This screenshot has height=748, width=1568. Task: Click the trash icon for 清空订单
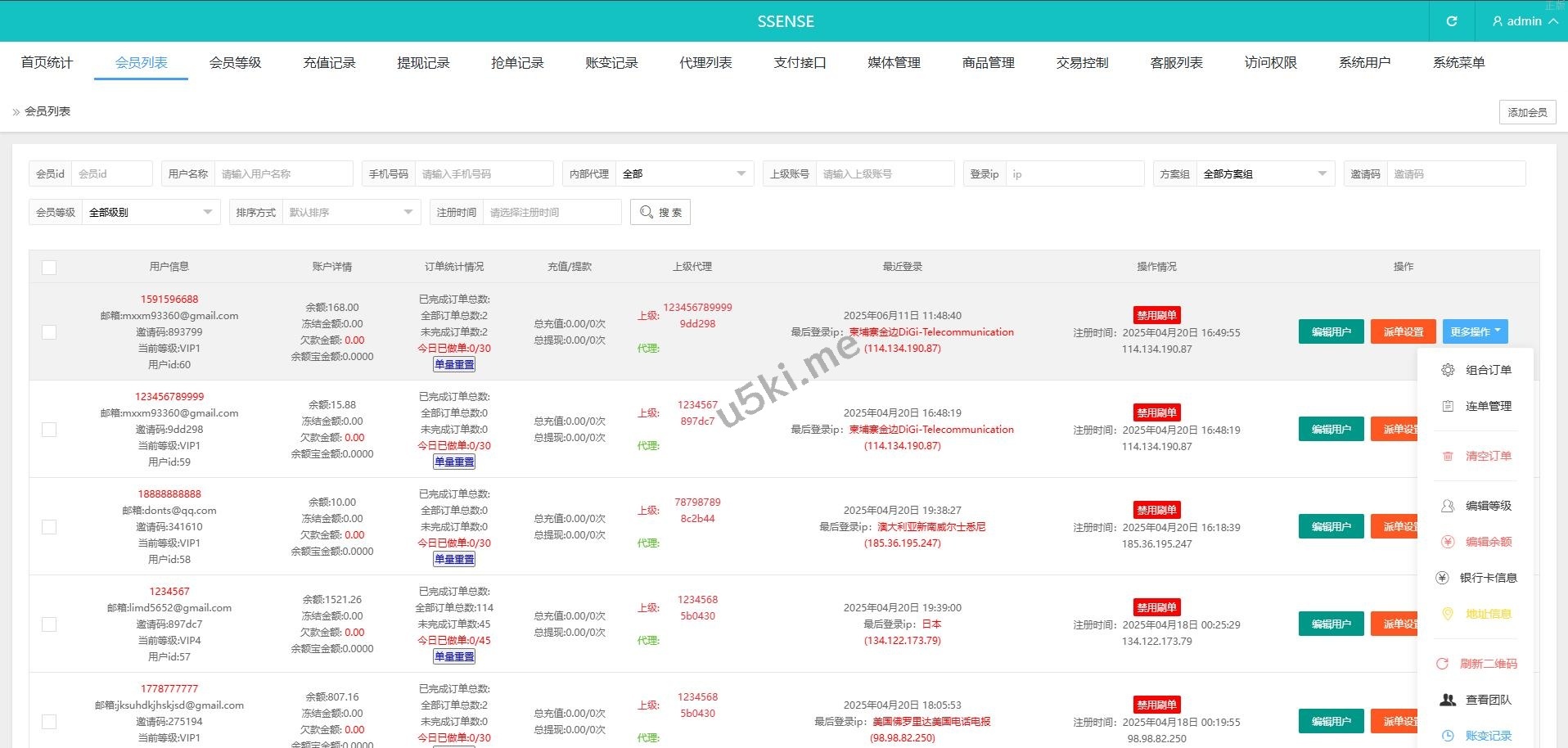point(1448,456)
